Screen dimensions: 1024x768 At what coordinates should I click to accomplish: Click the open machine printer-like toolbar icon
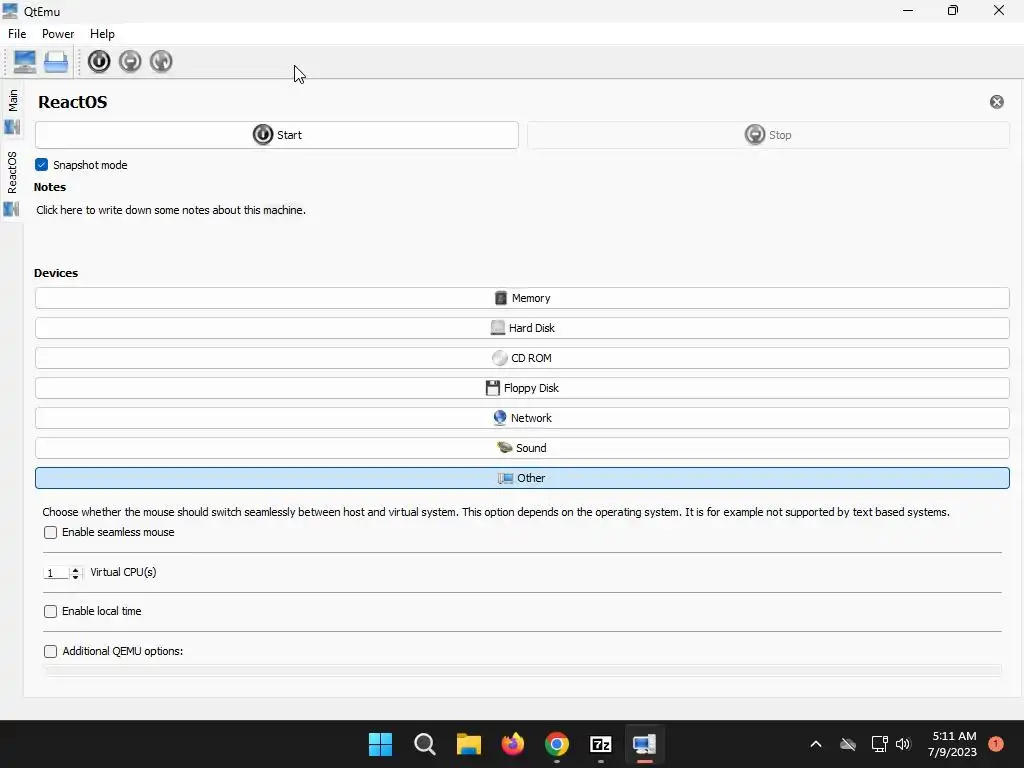tap(56, 61)
